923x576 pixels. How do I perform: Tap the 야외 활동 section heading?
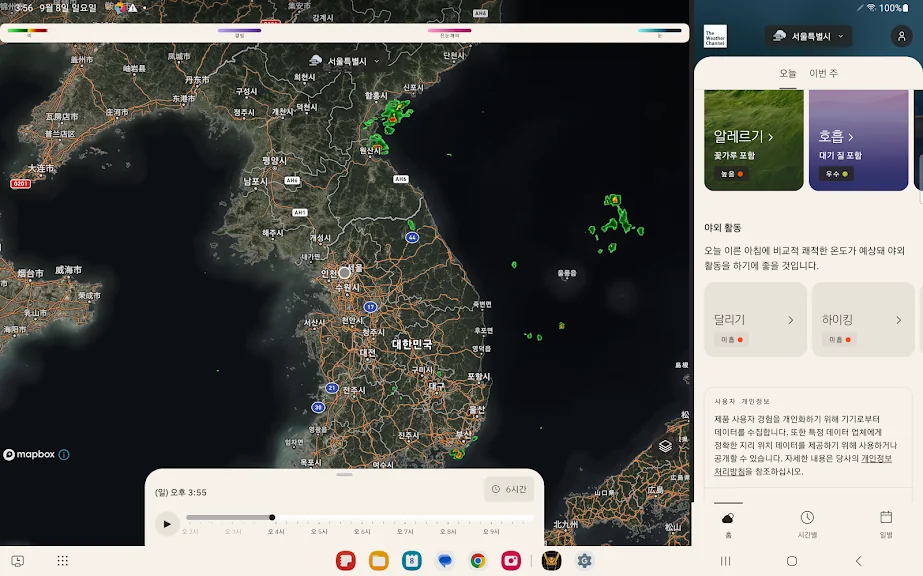[x=723, y=227]
